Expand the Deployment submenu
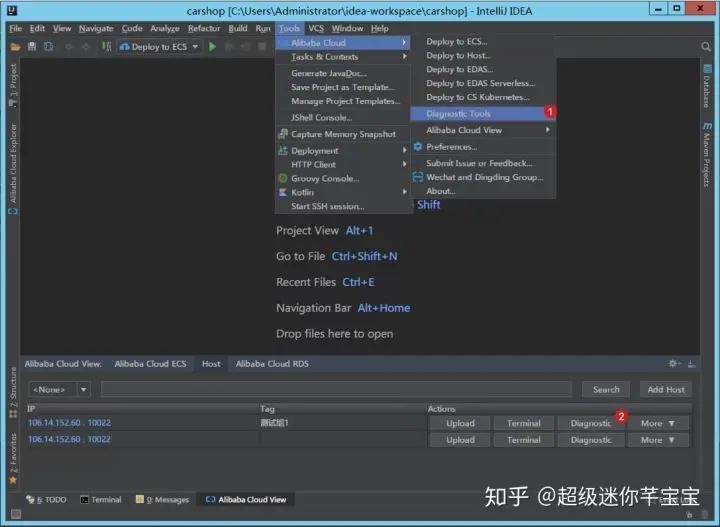720x527 pixels. (x=343, y=151)
